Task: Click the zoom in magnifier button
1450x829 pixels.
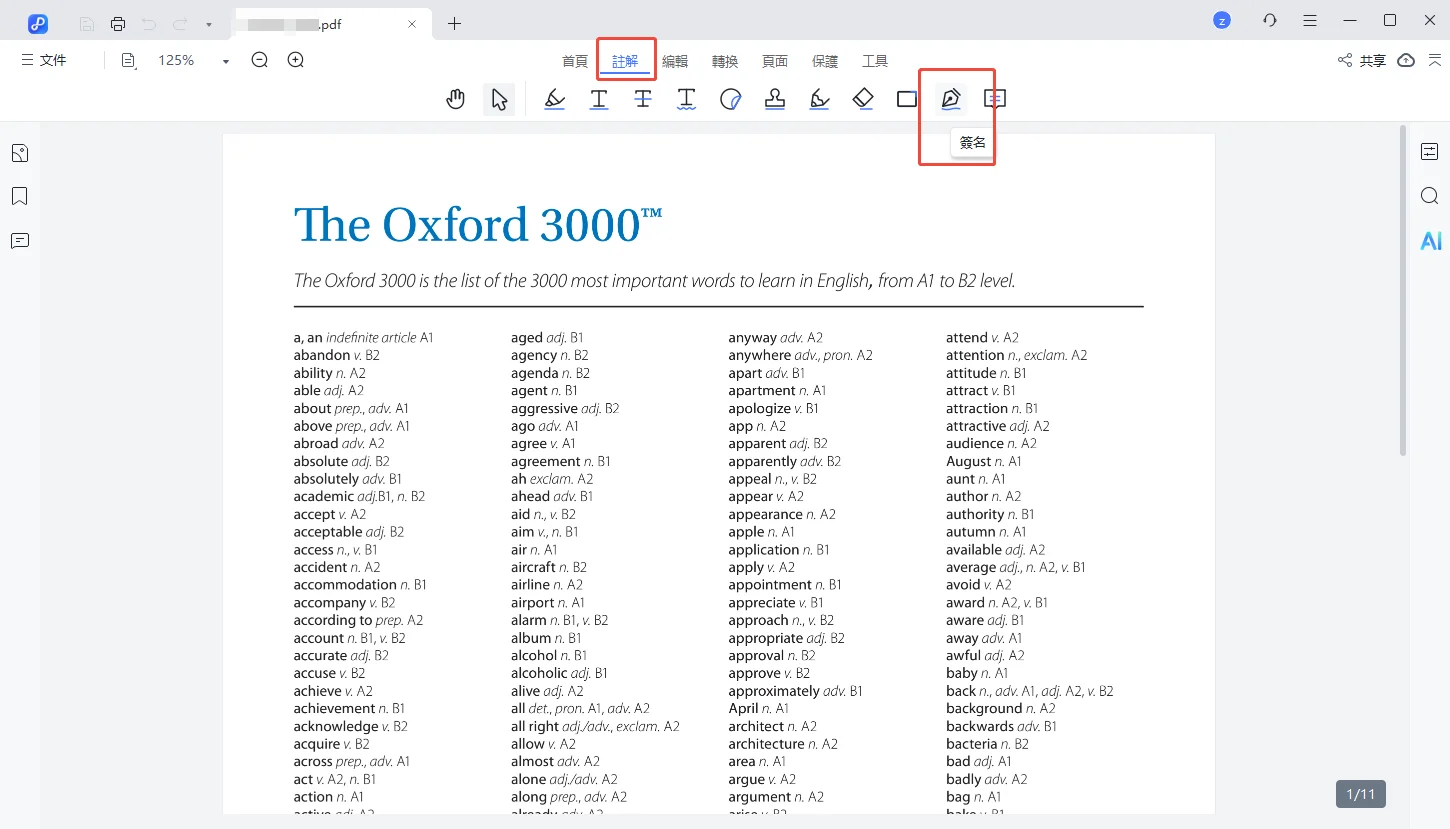Action: [296, 61]
